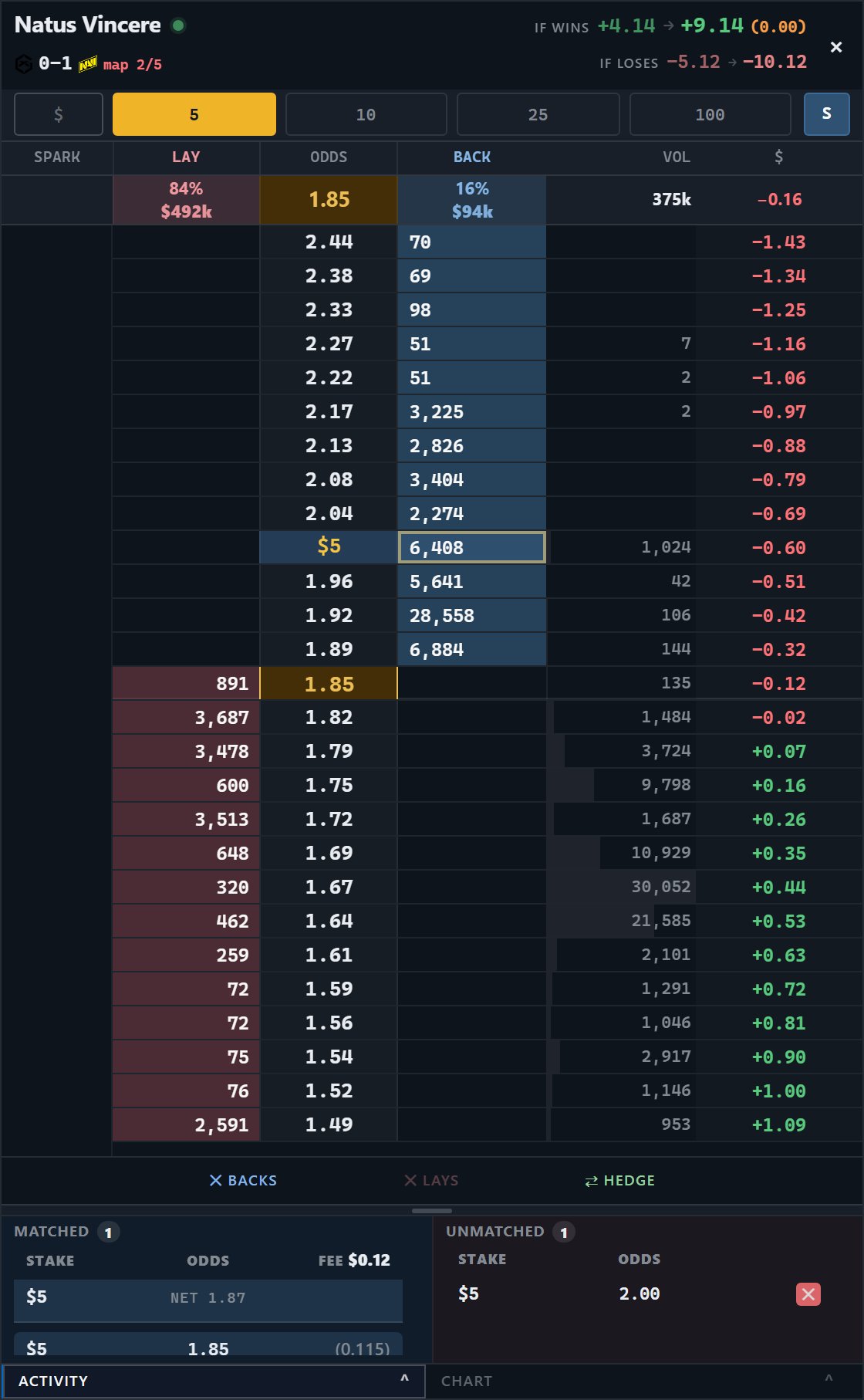
Task: Click lay cell 891 at 1.85
Action: 186,684
